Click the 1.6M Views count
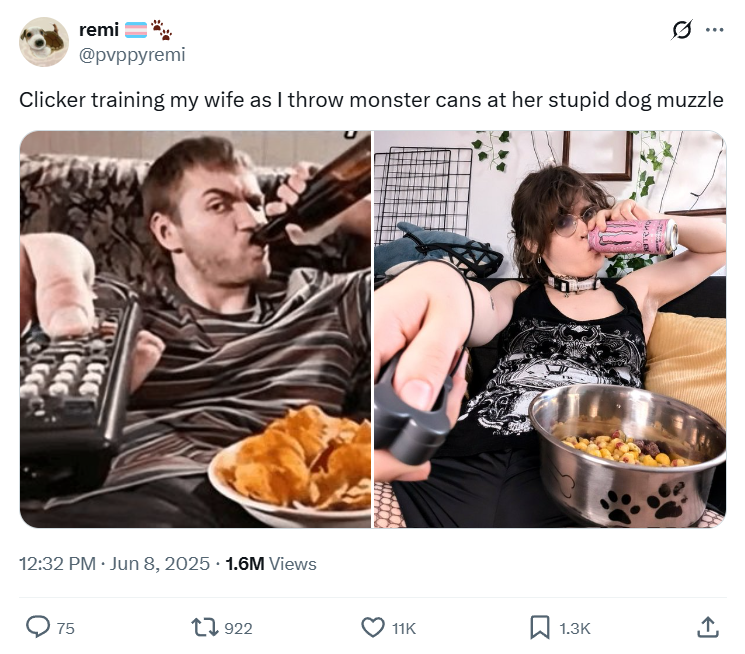Image resolution: width=745 pixels, height=654 pixels. click(x=271, y=564)
